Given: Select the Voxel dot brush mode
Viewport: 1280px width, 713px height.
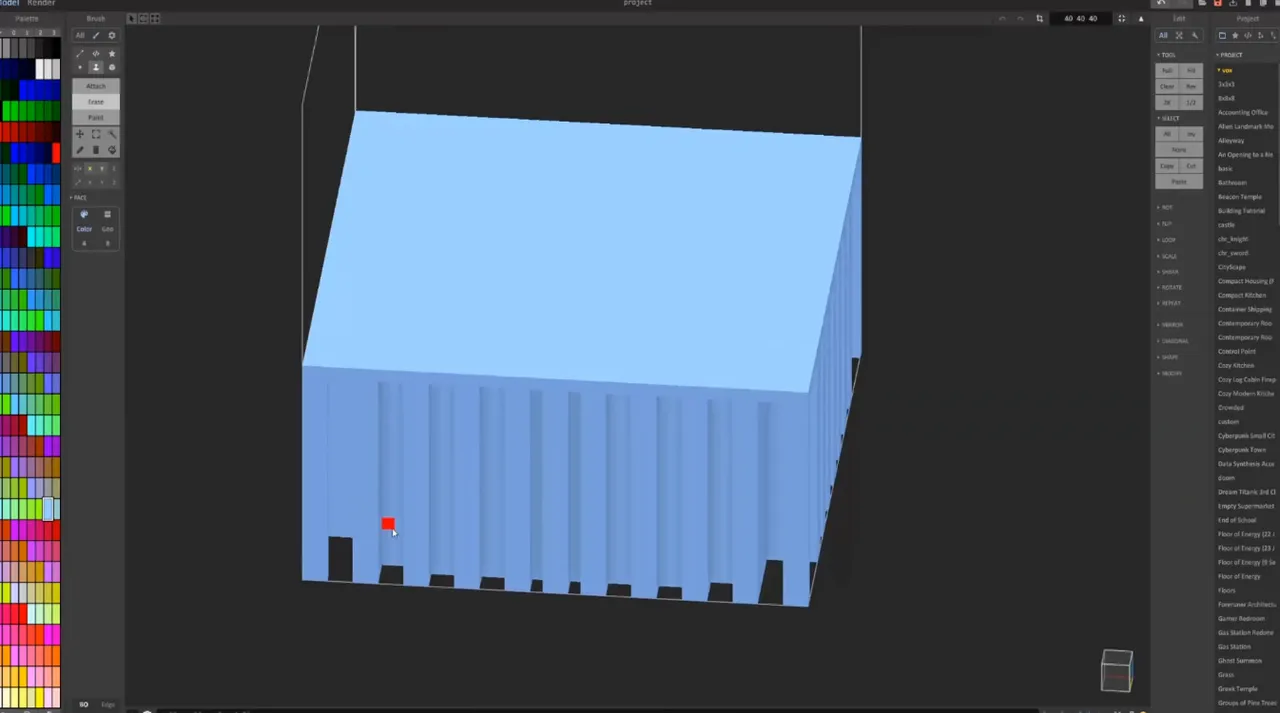Looking at the screenshot, I should pyautogui.click(x=80, y=67).
